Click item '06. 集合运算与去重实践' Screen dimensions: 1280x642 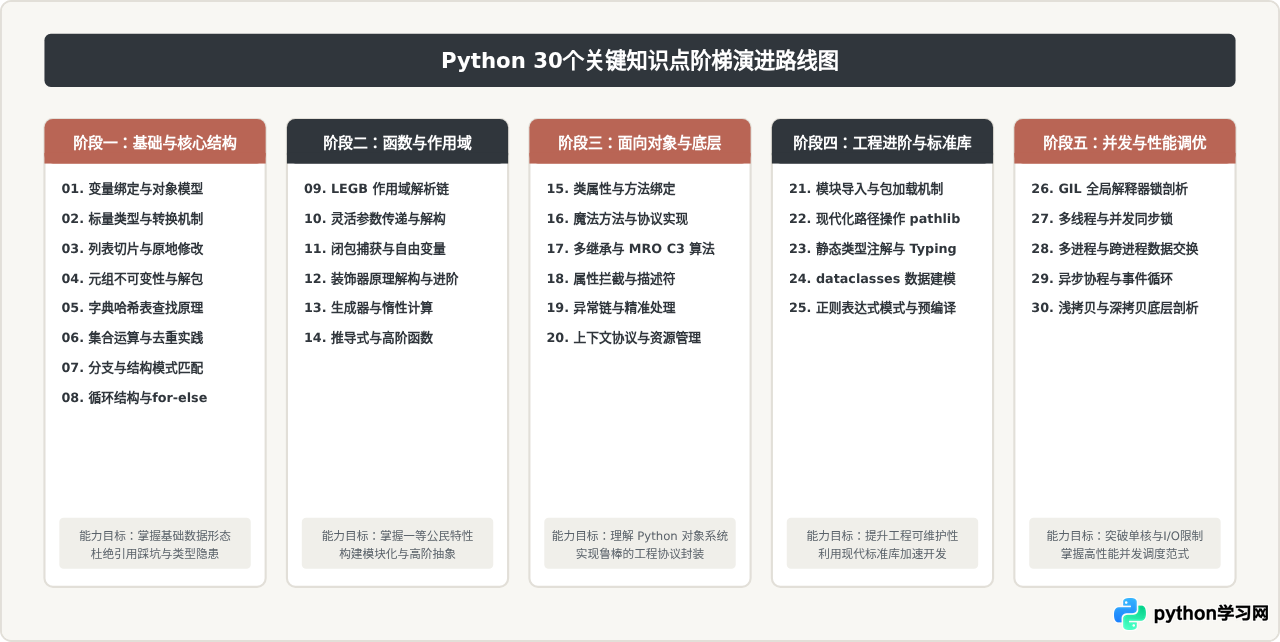pyautogui.click(x=132, y=338)
